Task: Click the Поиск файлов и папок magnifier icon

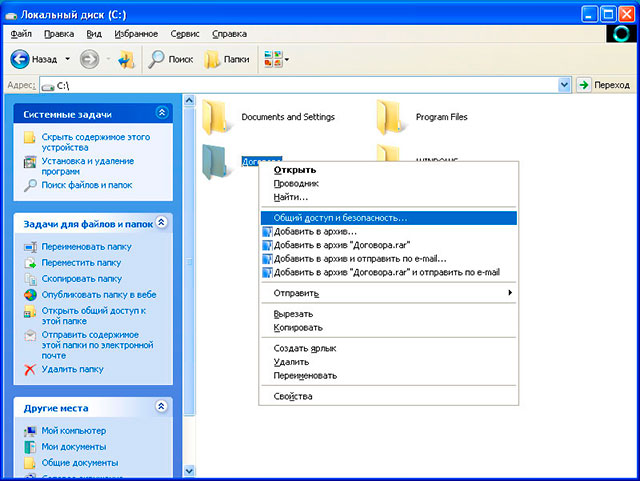Action: point(30,185)
